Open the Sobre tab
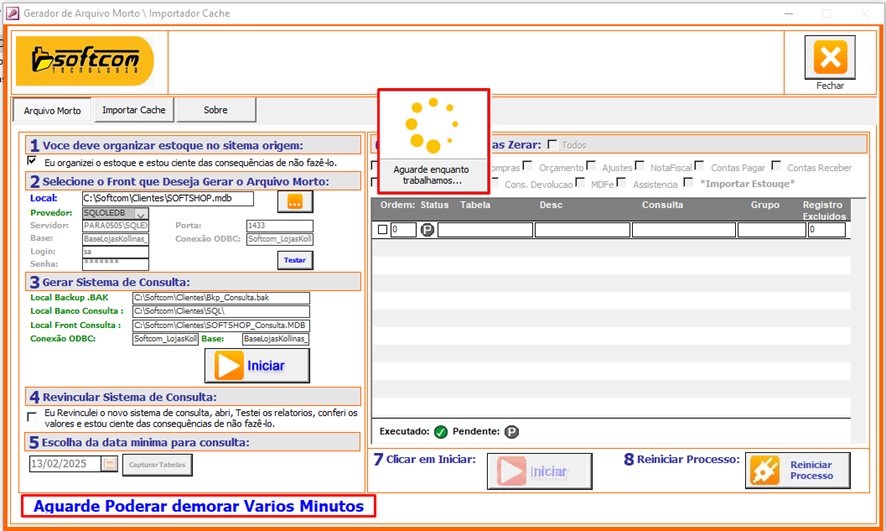 click(x=216, y=110)
